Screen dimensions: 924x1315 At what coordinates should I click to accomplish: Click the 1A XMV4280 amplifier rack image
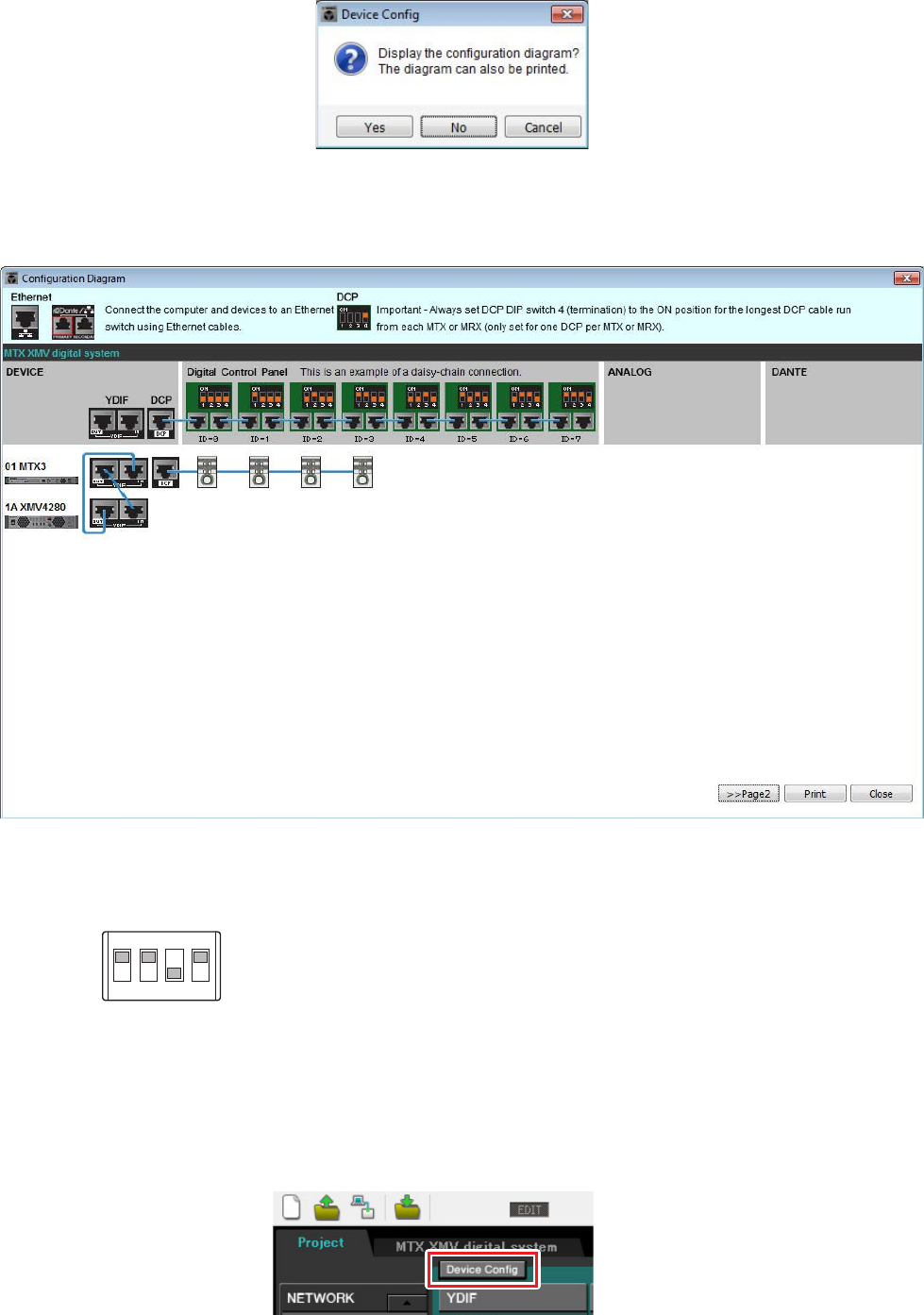coord(42,522)
